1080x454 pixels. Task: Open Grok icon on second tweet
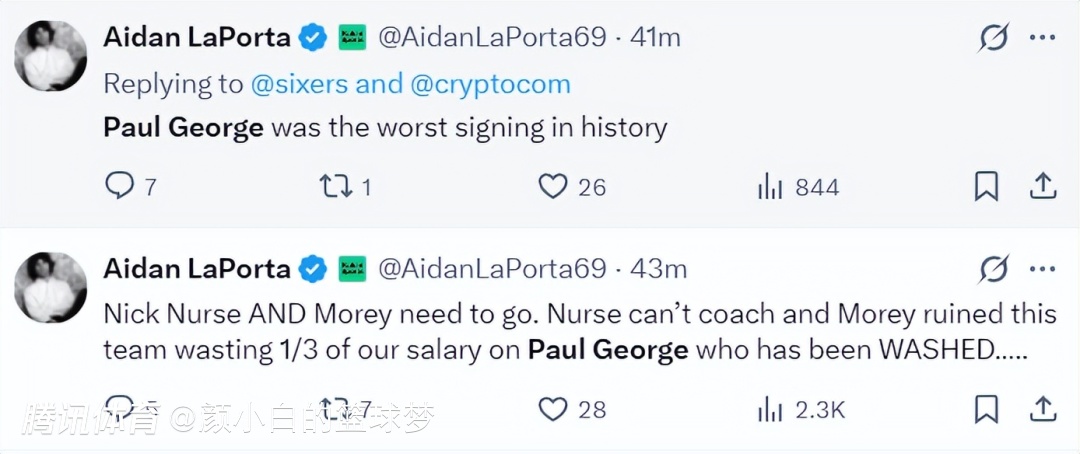click(x=993, y=269)
